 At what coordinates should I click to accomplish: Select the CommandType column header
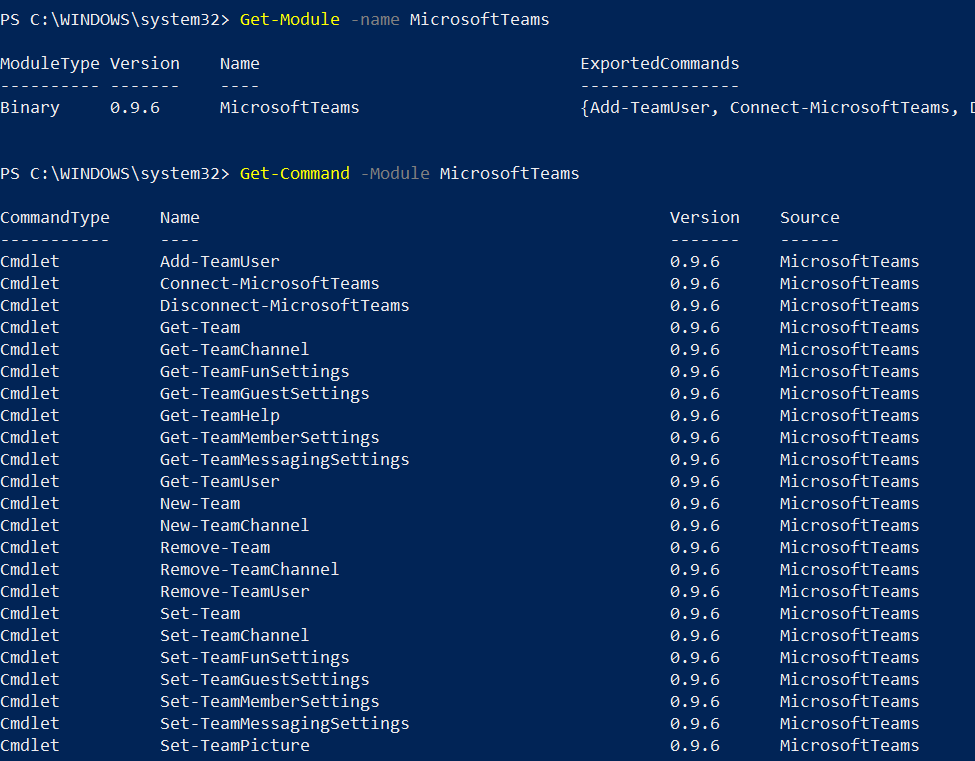point(55,218)
